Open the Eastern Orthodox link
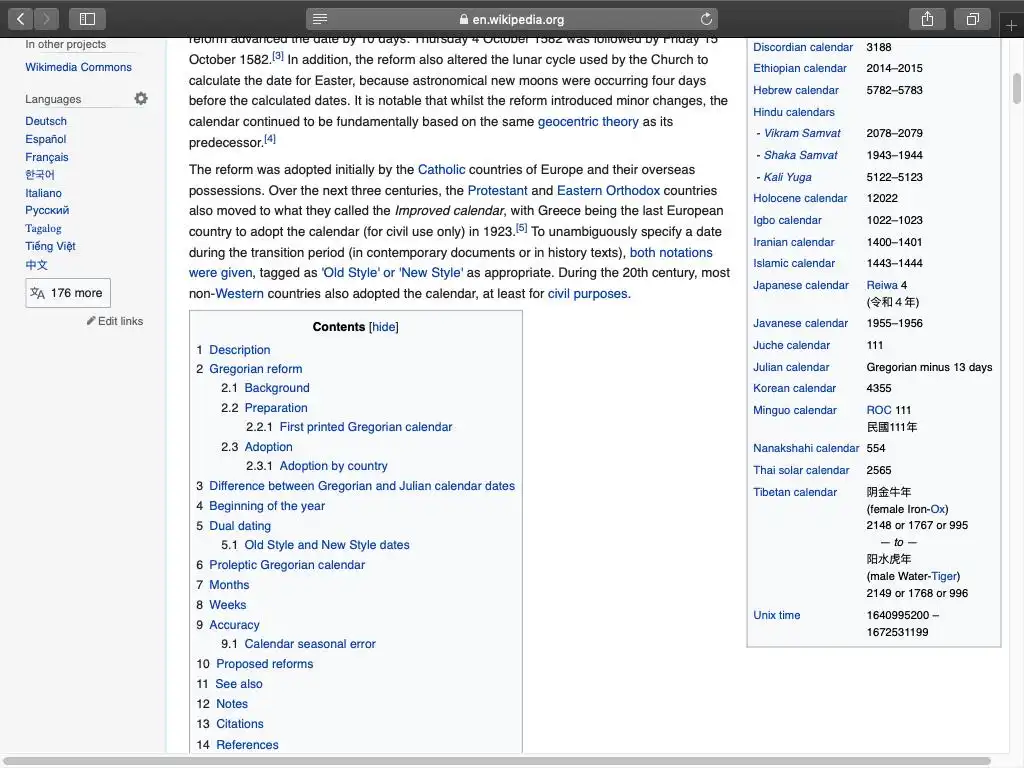This screenshot has height=768, width=1024. (608, 191)
